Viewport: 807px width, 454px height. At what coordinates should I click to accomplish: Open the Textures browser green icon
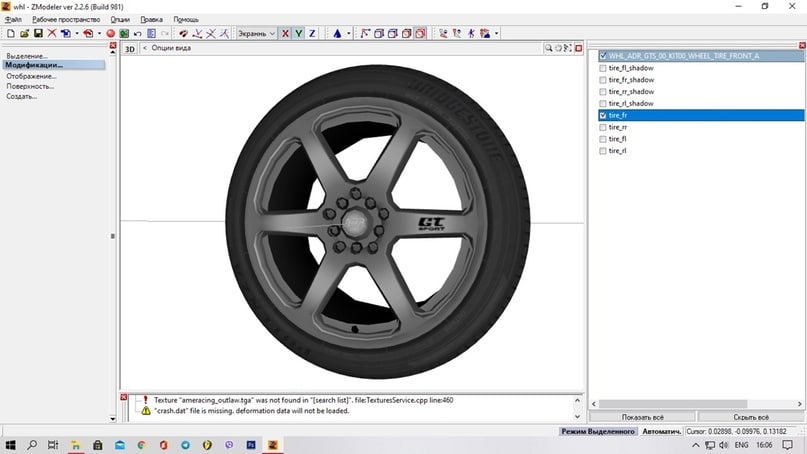124,33
